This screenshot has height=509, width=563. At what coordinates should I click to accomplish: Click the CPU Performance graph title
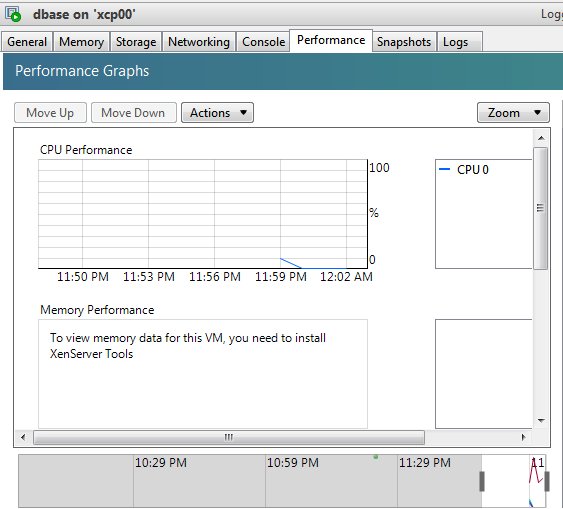click(86, 150)
